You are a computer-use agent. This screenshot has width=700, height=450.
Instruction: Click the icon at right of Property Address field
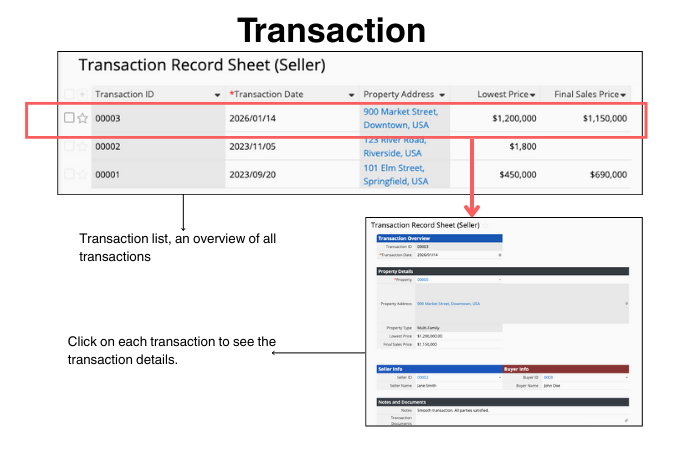pyautogui.click(x=626, y=303)
